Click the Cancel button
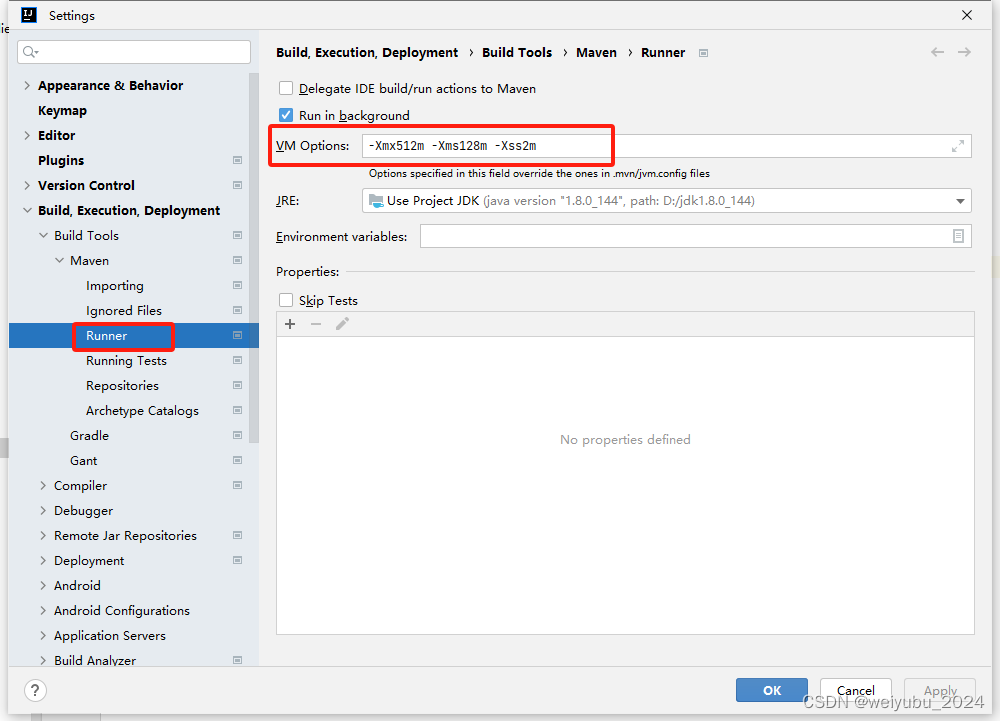 855,689
